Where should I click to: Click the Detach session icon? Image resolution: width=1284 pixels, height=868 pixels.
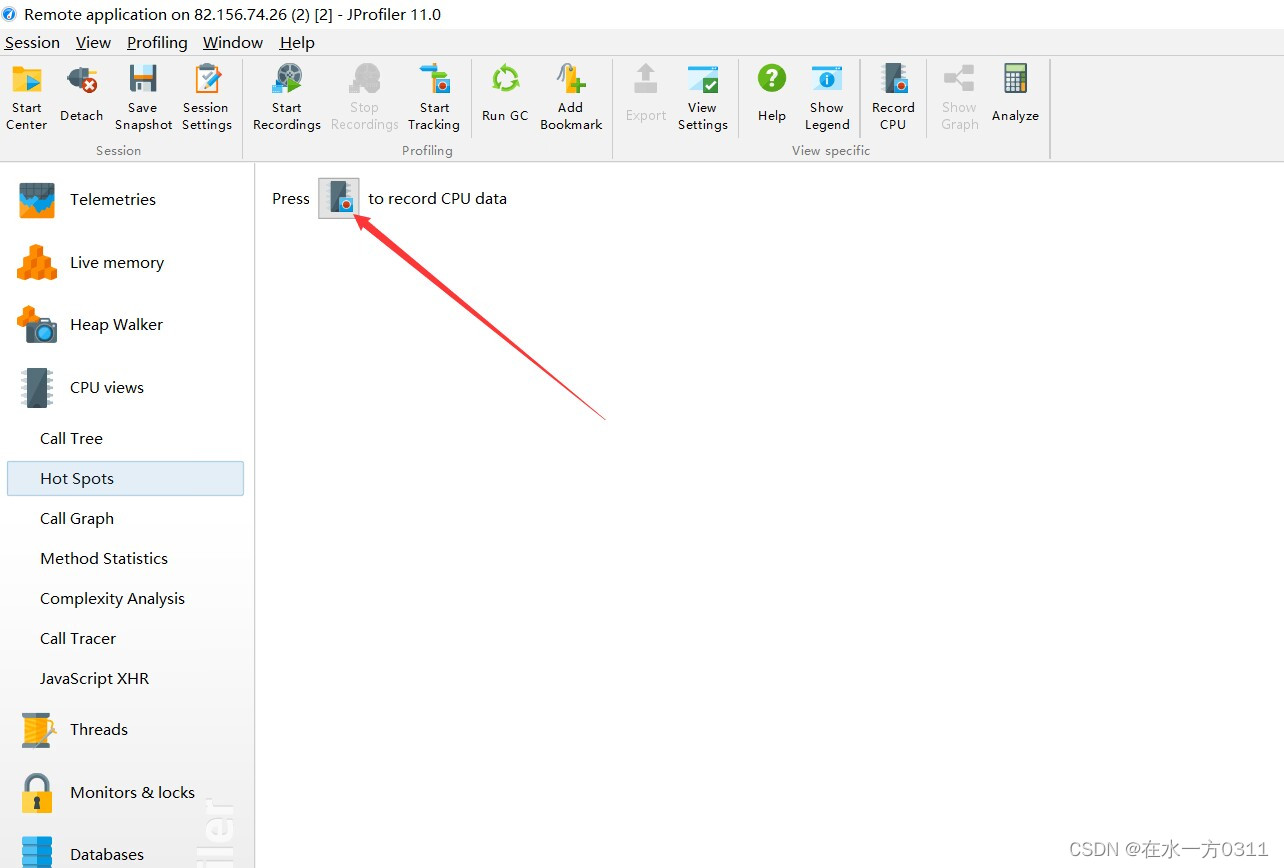coord(81,97)
